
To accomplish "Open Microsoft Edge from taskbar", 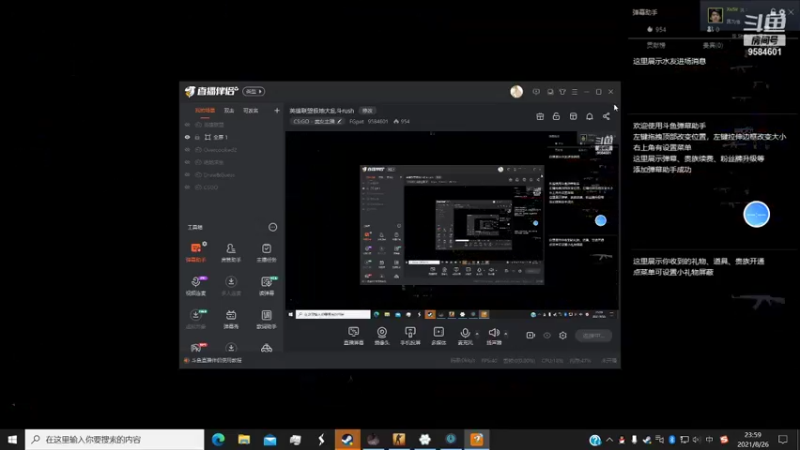I will click(x=218, y=439).
